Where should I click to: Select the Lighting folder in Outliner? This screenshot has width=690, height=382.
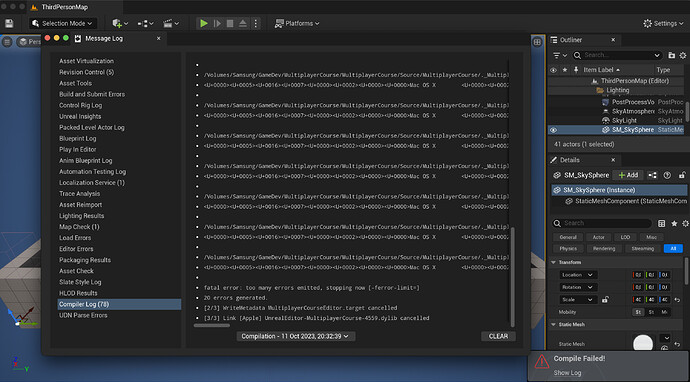(x=618, y=90)
